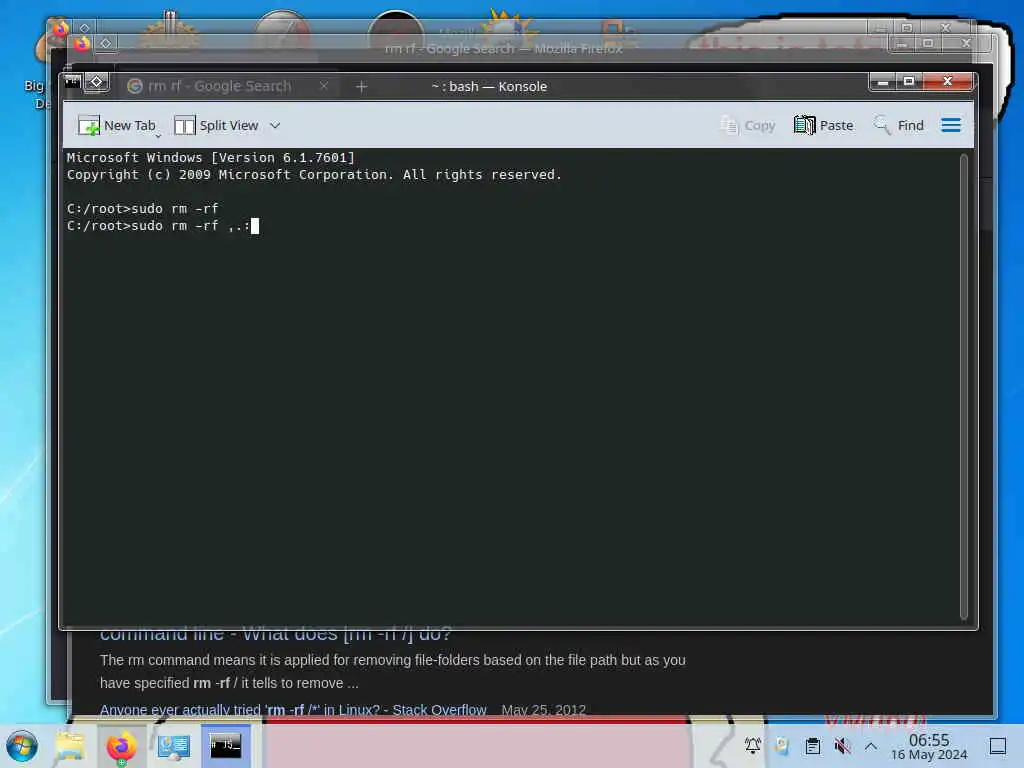Image resolution: width=1024 pixels, height=768 pixels.
Task: Open the Konsole hamburger menu
Action: (x=951, y=125)
